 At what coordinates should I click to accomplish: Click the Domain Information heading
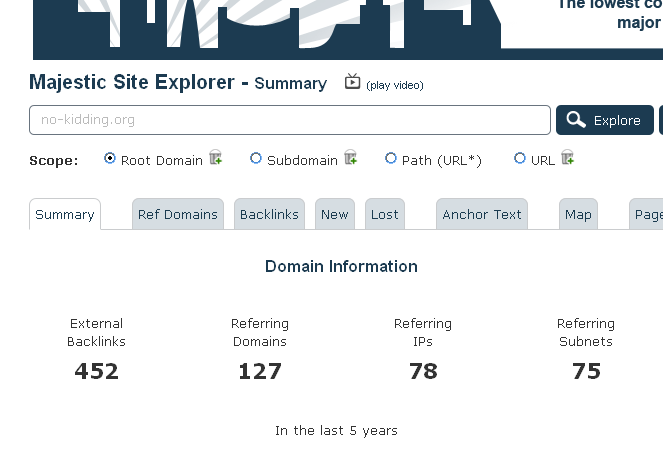pos(341,266)
